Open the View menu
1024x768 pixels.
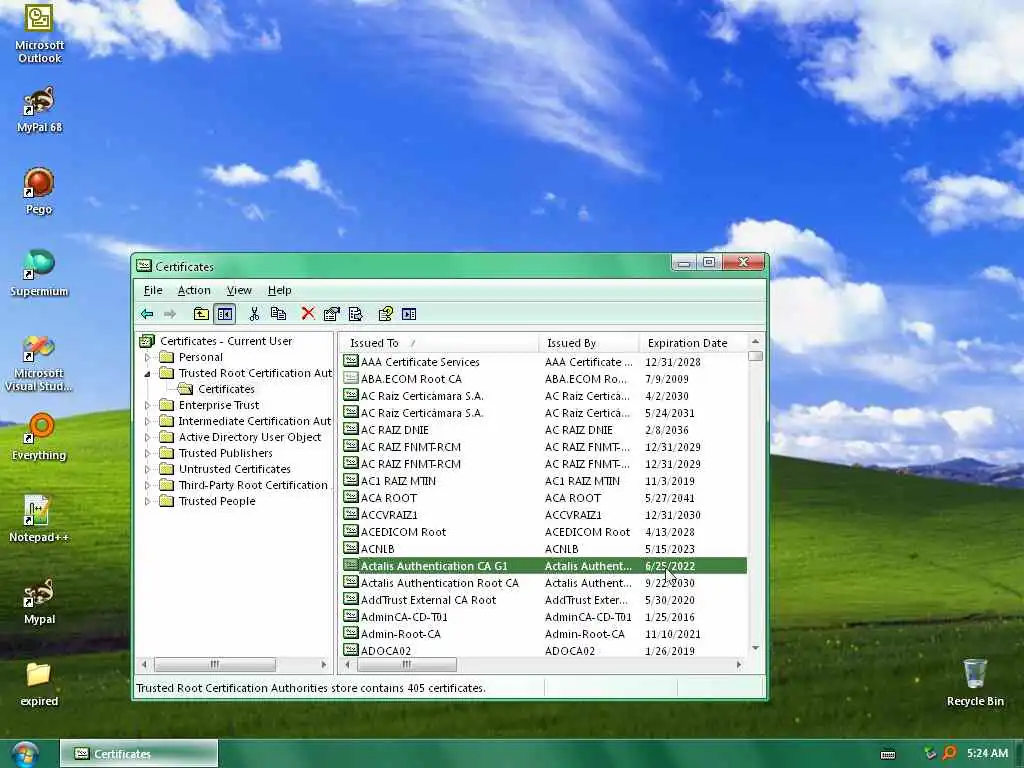[x=239, y=290]
